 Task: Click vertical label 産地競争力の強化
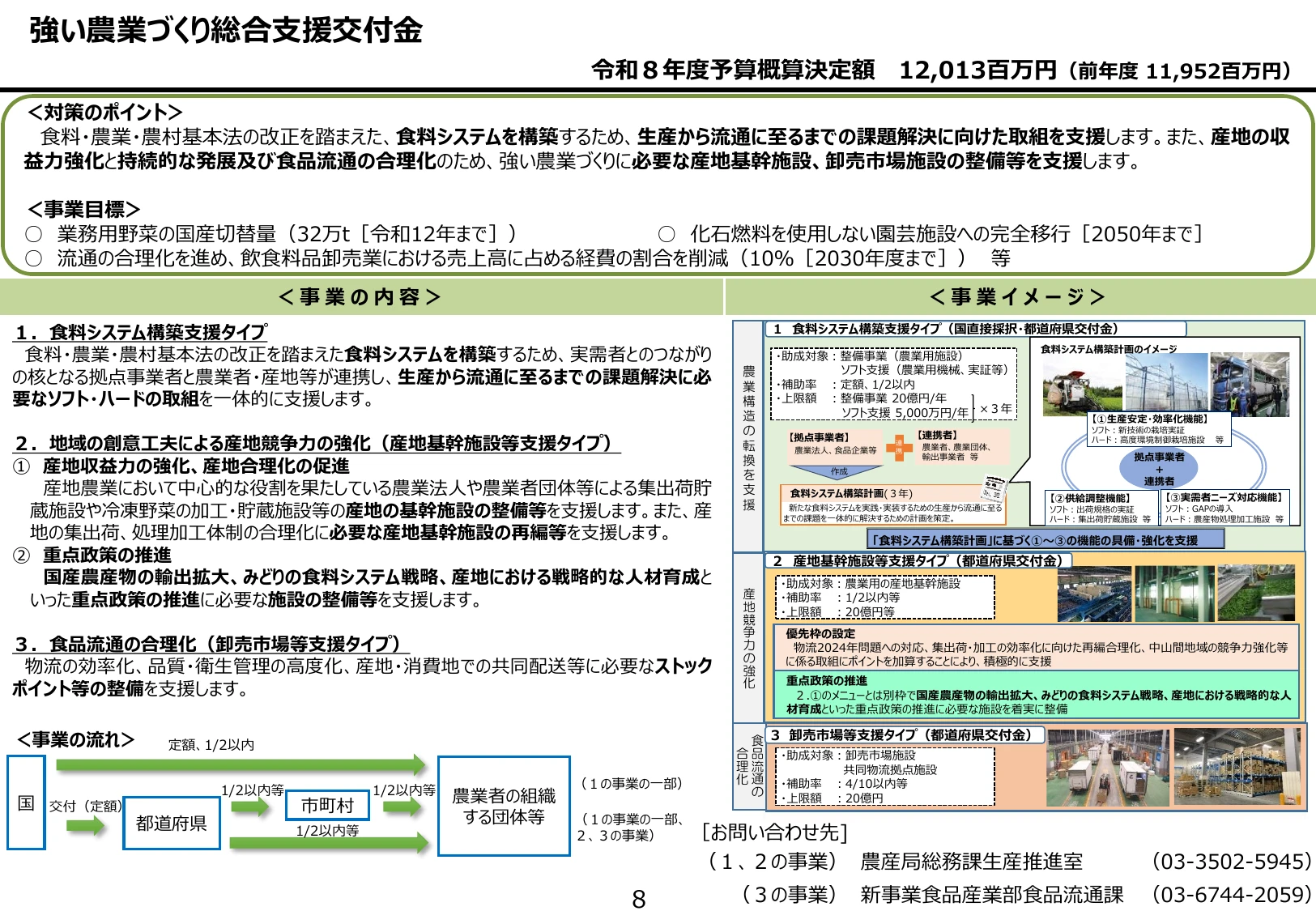coord(748,638)
